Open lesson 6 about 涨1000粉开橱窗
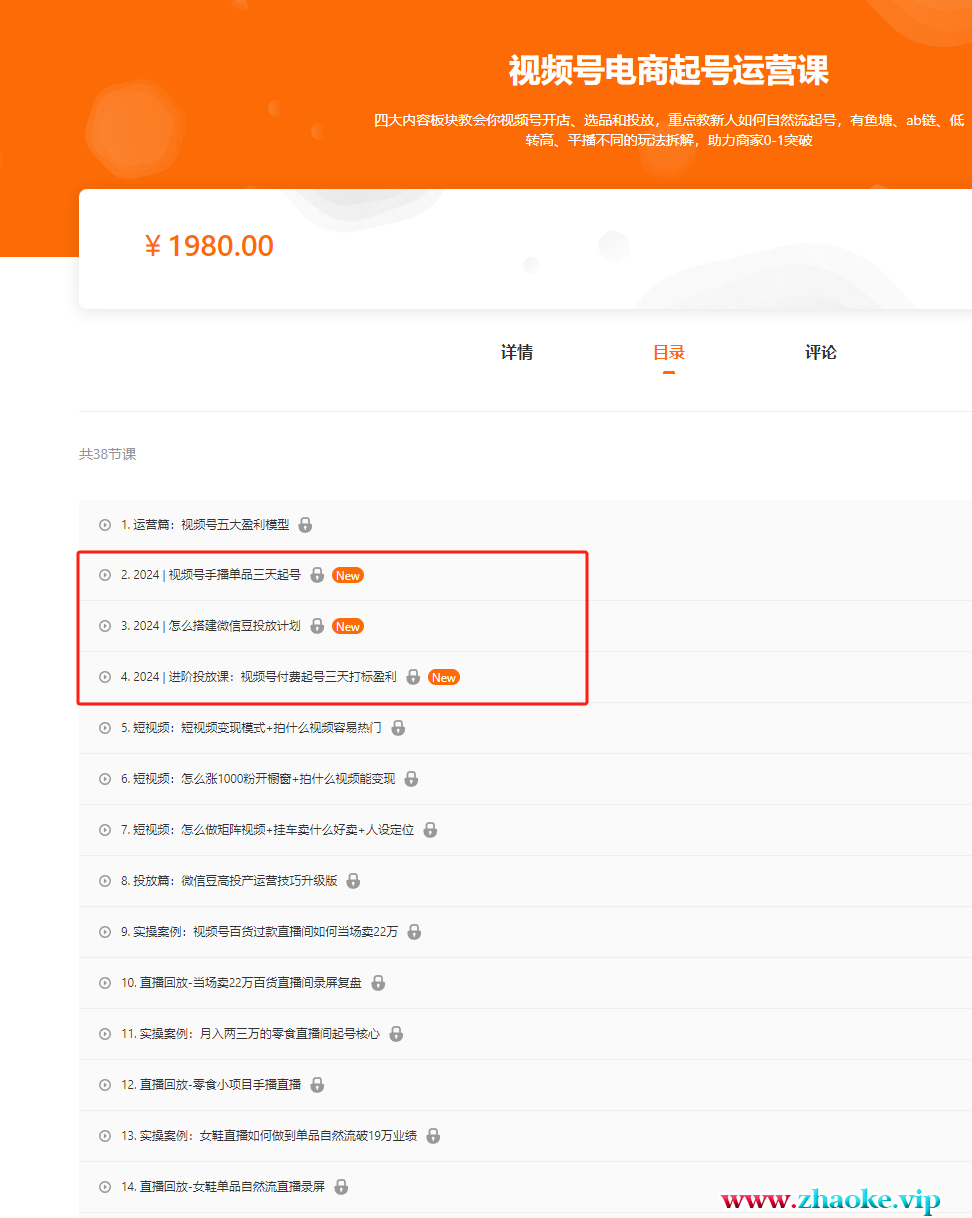The image size is (972, 1218). click(258, 779)
